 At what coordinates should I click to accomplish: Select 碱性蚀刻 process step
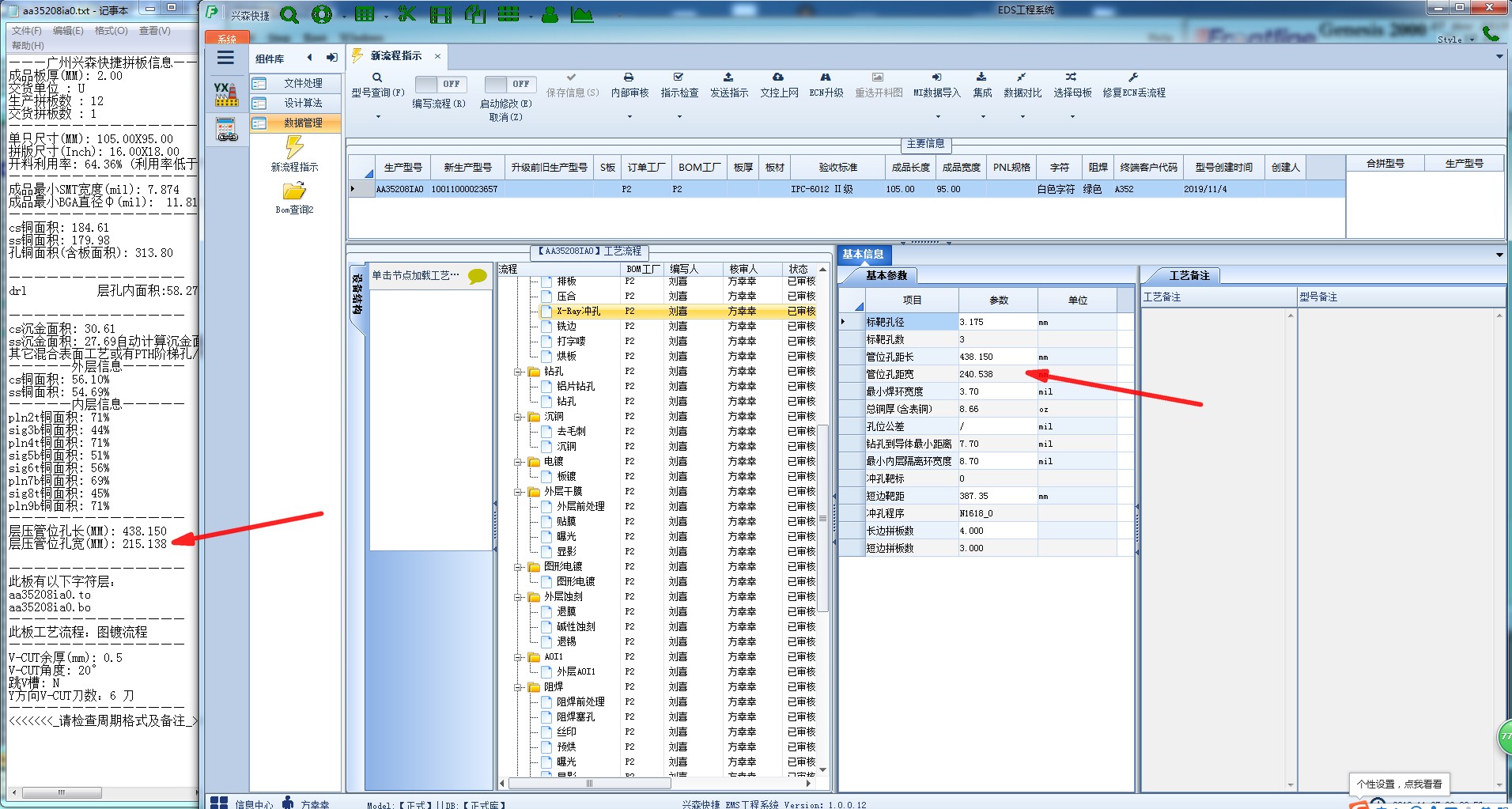[x=576, y=627]
